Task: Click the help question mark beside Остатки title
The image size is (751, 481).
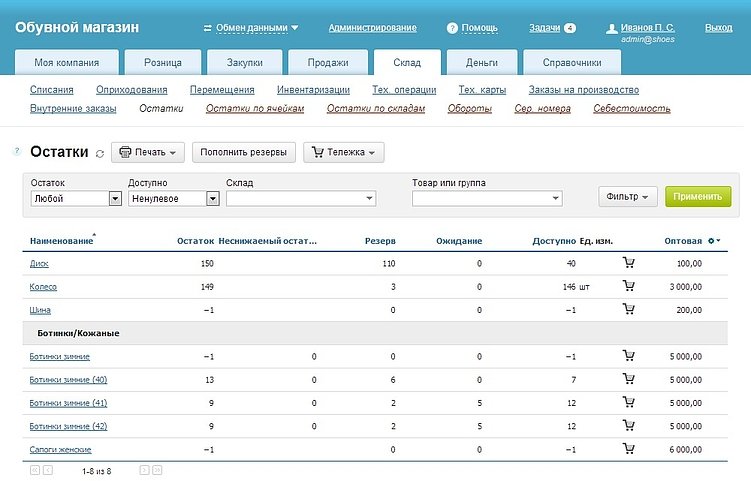Action: pyautogui.click(x=17, y=151)
